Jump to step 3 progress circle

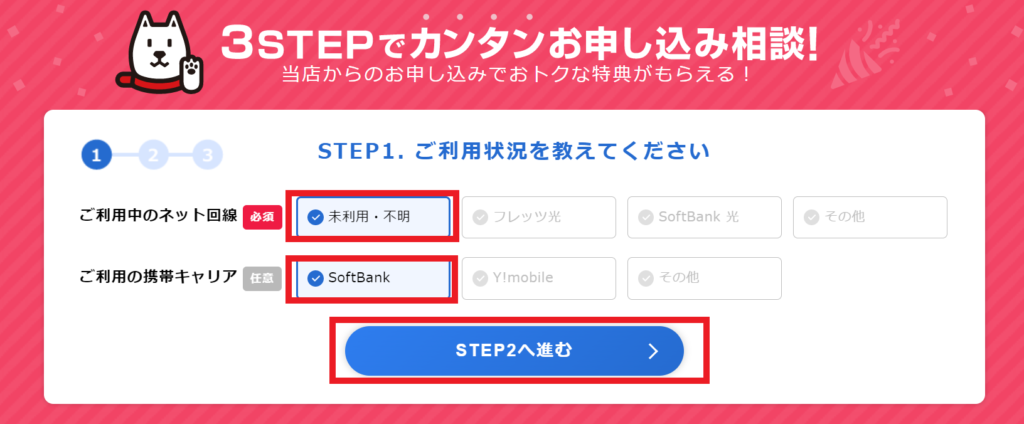point(208,155)
